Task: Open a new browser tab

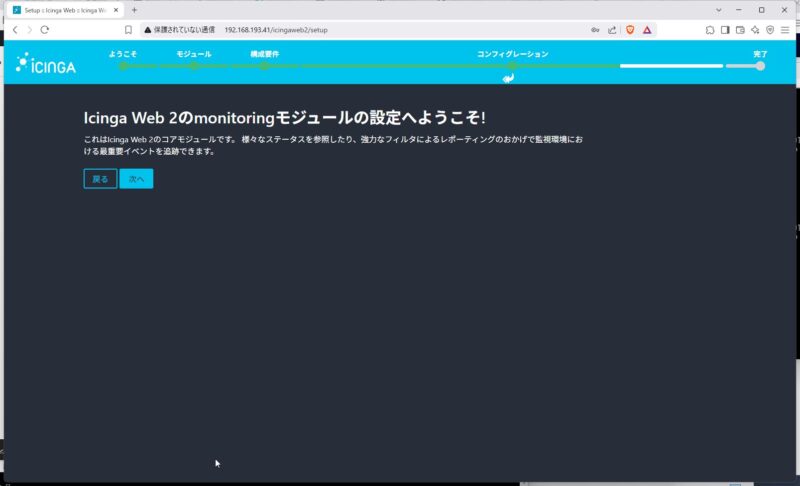Action: (x=134, y=10)
